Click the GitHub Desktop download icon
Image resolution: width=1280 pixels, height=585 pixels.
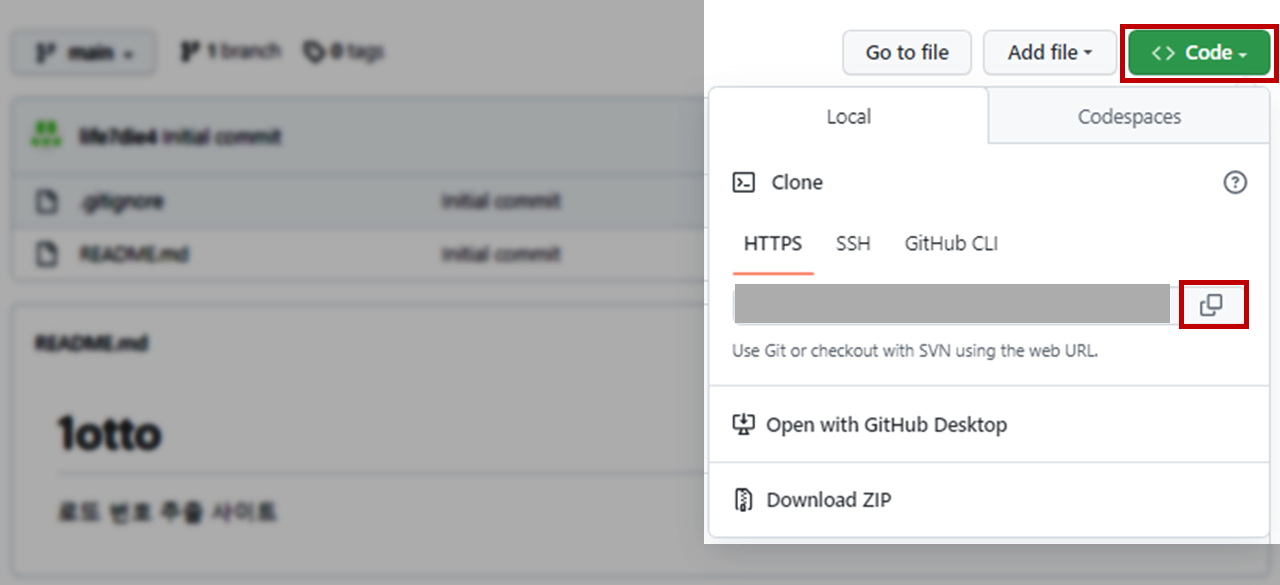tap(743, 425)
